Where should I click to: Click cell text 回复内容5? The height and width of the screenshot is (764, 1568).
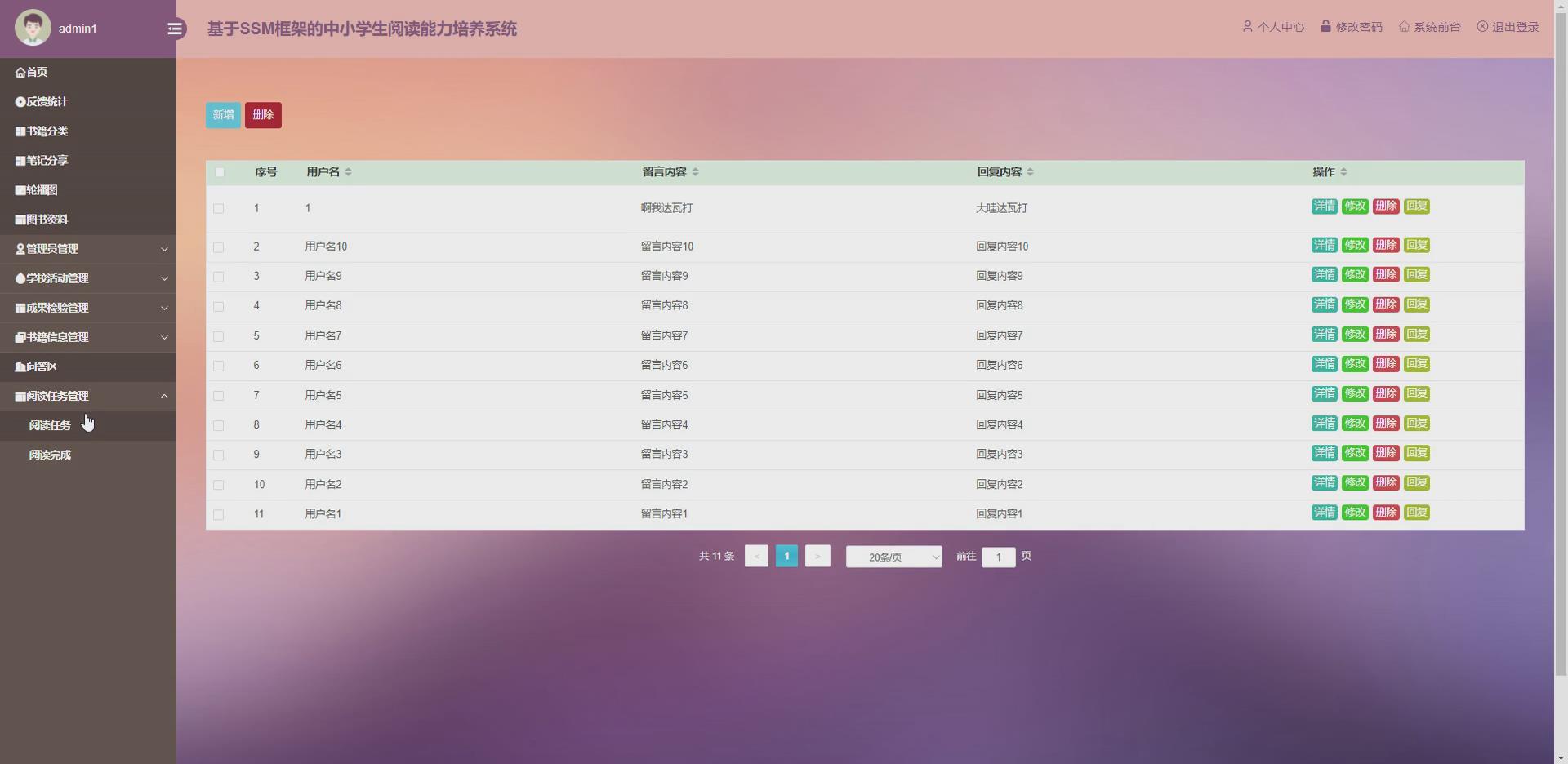click(x=1000, y=396)
